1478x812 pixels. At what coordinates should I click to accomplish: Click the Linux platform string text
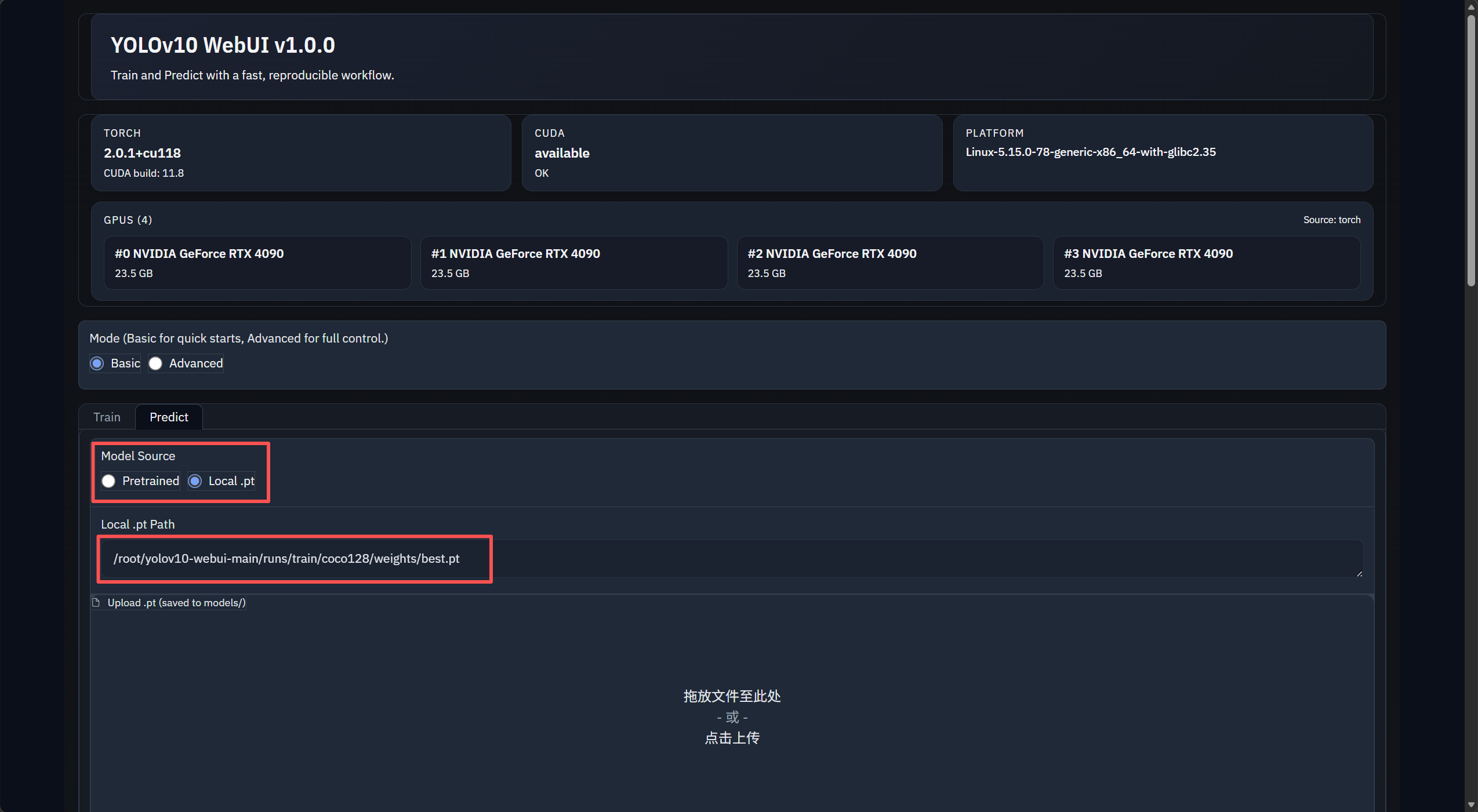pos(1091,152)
